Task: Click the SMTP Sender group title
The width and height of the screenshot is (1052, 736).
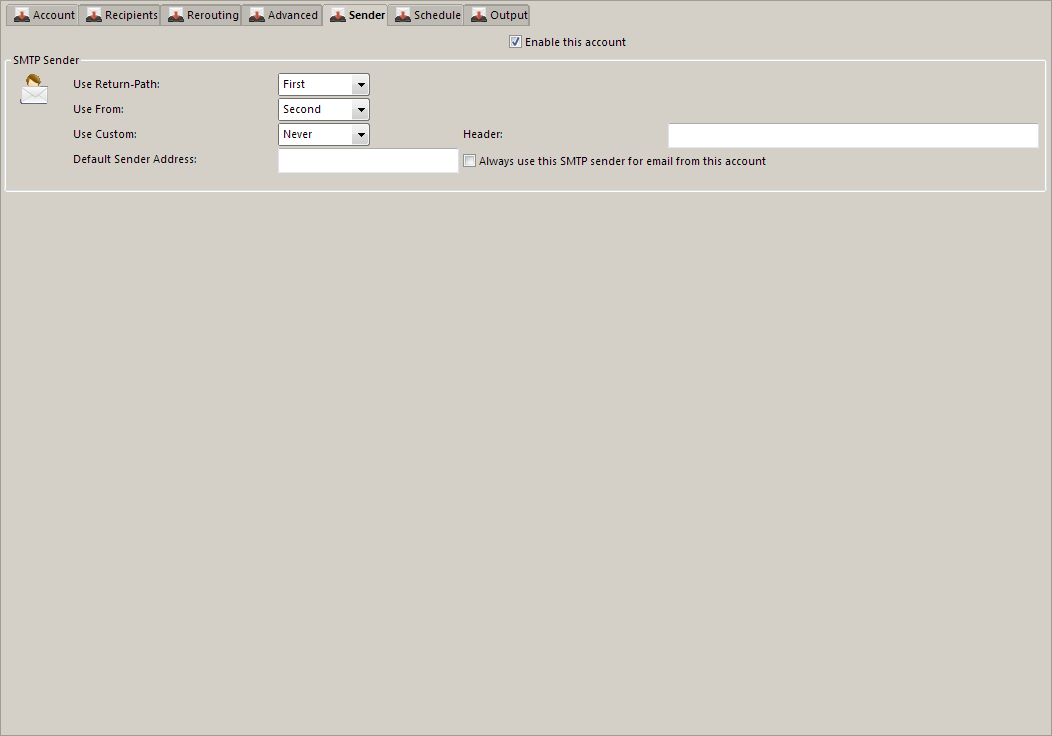Action: (46, 61)
